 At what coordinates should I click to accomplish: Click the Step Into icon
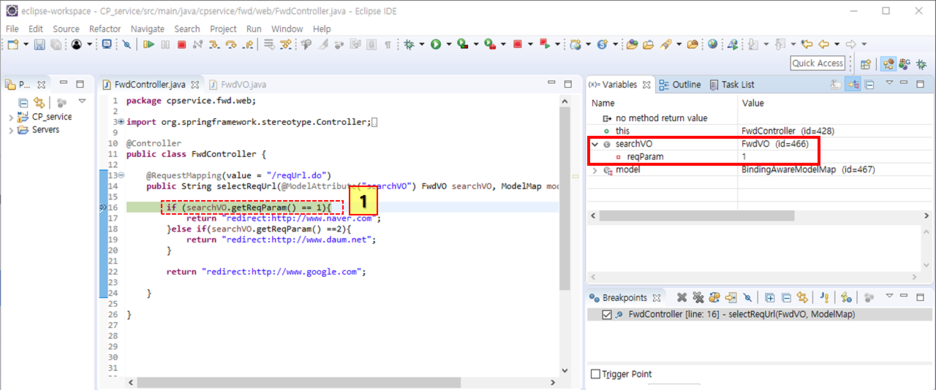213,44
